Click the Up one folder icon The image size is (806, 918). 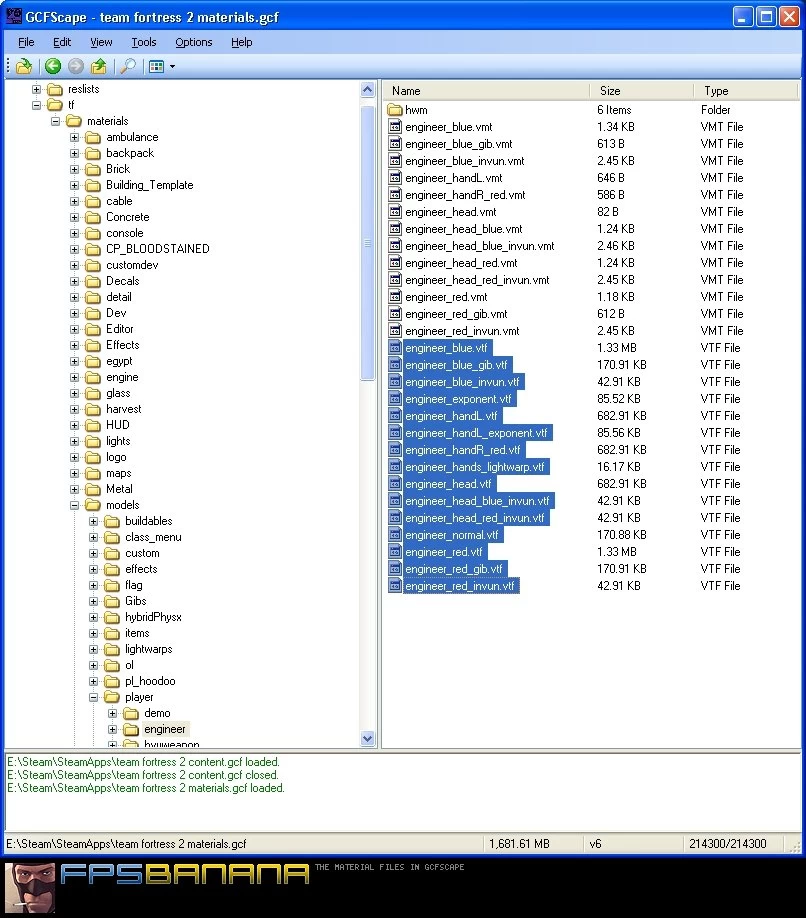coord(98,66)
